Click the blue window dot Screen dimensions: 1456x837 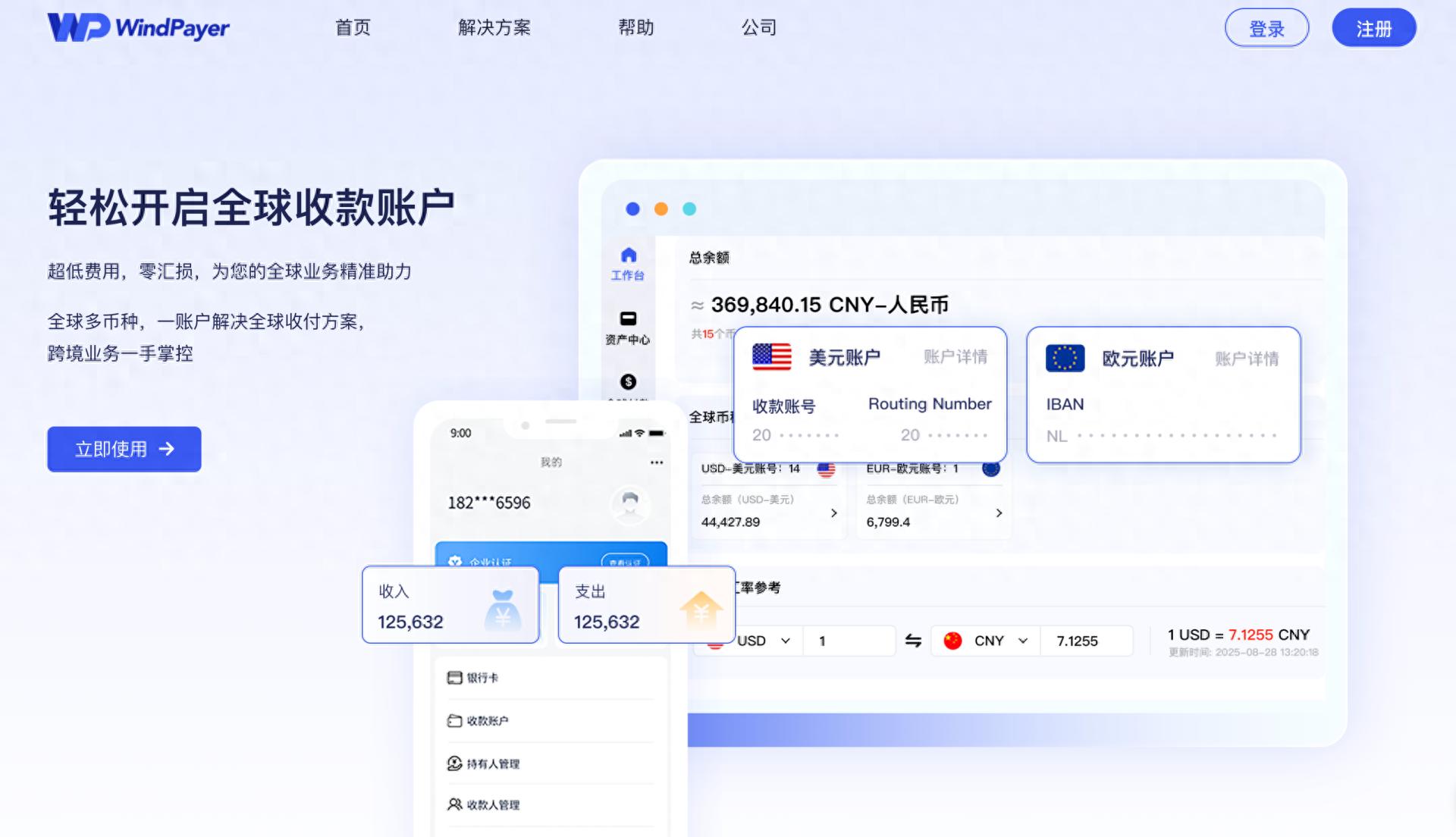[x=632, y=209]
